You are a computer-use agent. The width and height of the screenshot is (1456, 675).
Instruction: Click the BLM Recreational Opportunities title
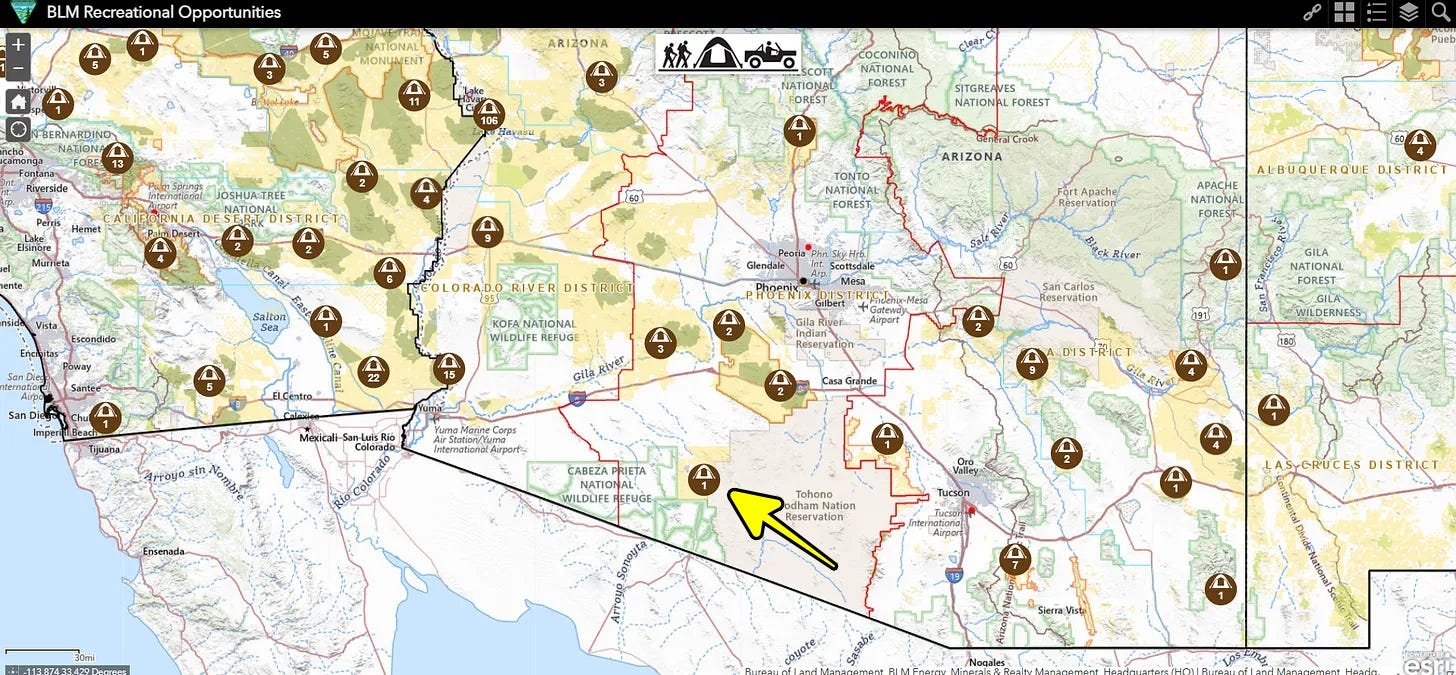tap(164, 13)
